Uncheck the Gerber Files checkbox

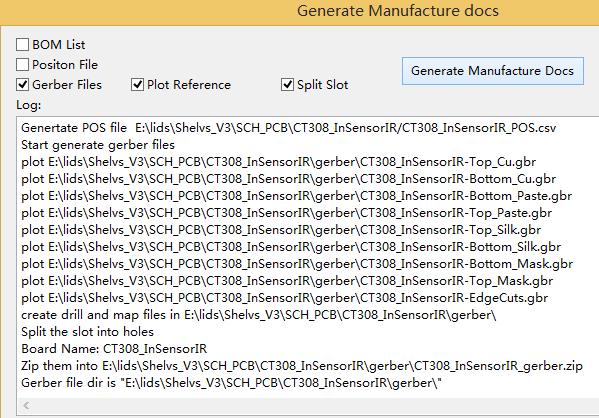click(x=23, y=84)
